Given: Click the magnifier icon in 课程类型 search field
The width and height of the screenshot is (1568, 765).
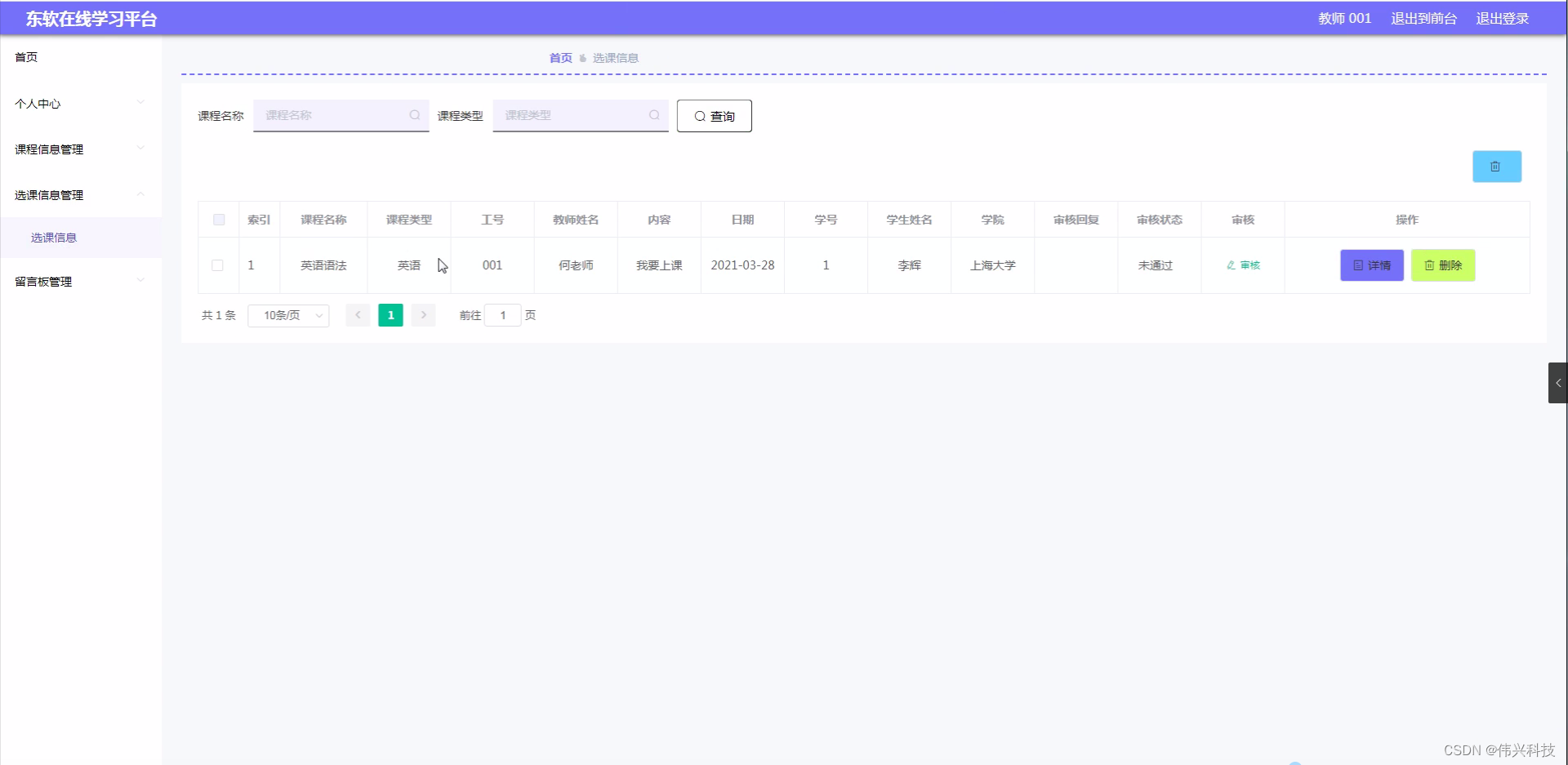Looking at the screenshot, I should (x=655, y=115).
